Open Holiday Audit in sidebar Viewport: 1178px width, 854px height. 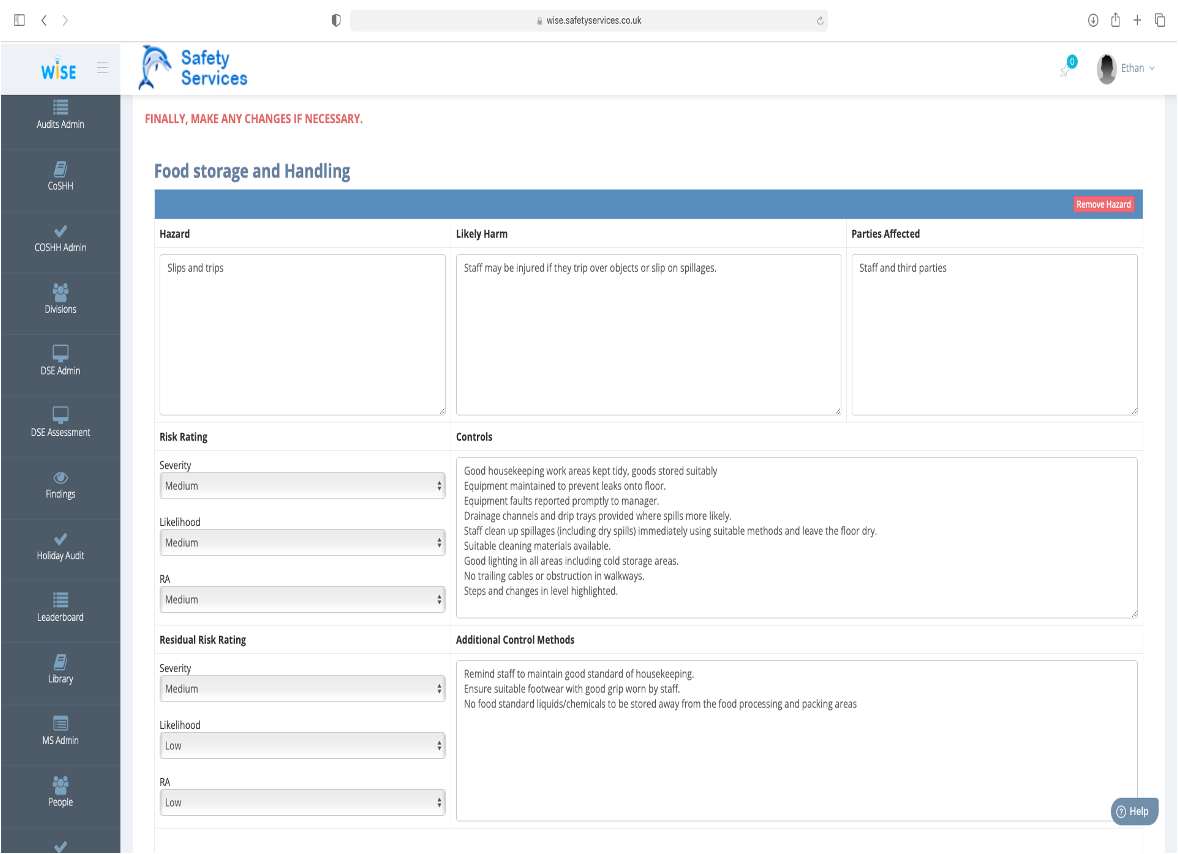60,546
